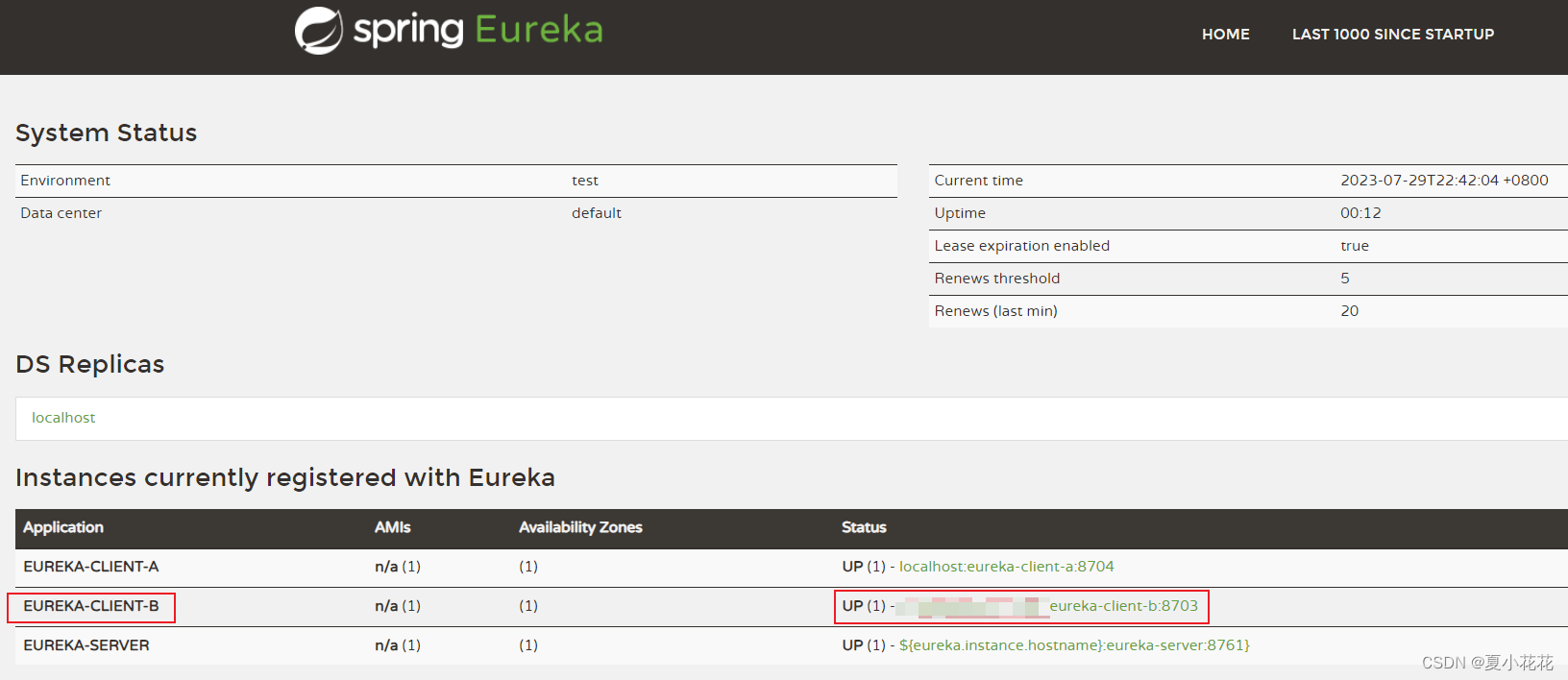
Task: Select the EUREKA-CLIENT-A application name
Action: point(91,567)
